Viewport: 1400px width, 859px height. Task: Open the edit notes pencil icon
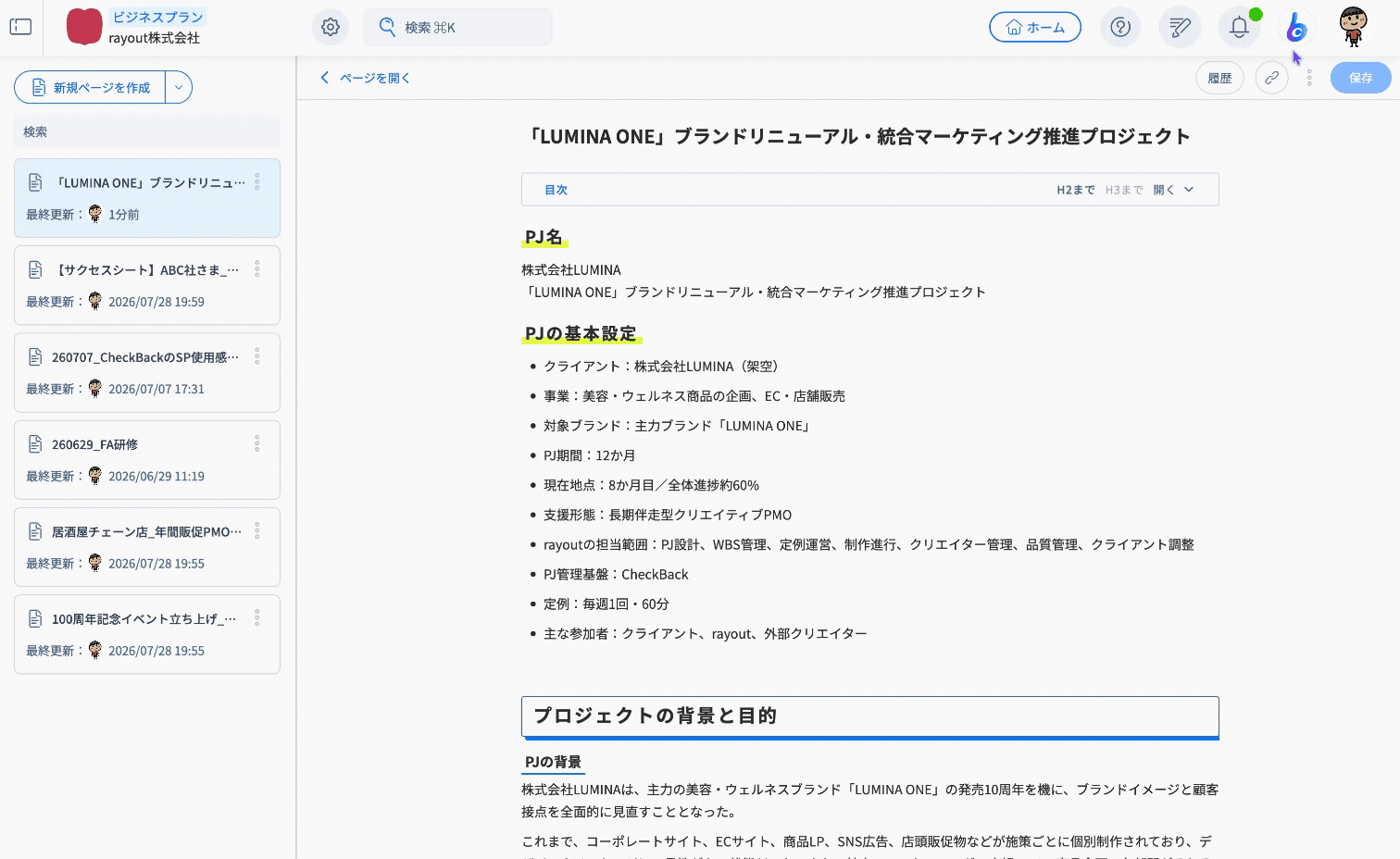tap(1180, 27)
